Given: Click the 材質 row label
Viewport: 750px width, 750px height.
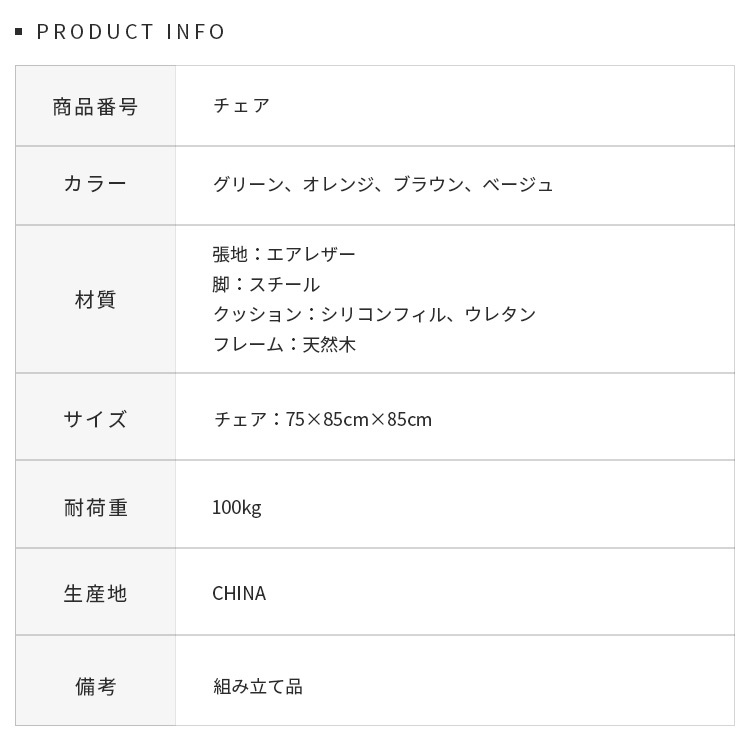Looking at the screenshot, I should point(95,299).
